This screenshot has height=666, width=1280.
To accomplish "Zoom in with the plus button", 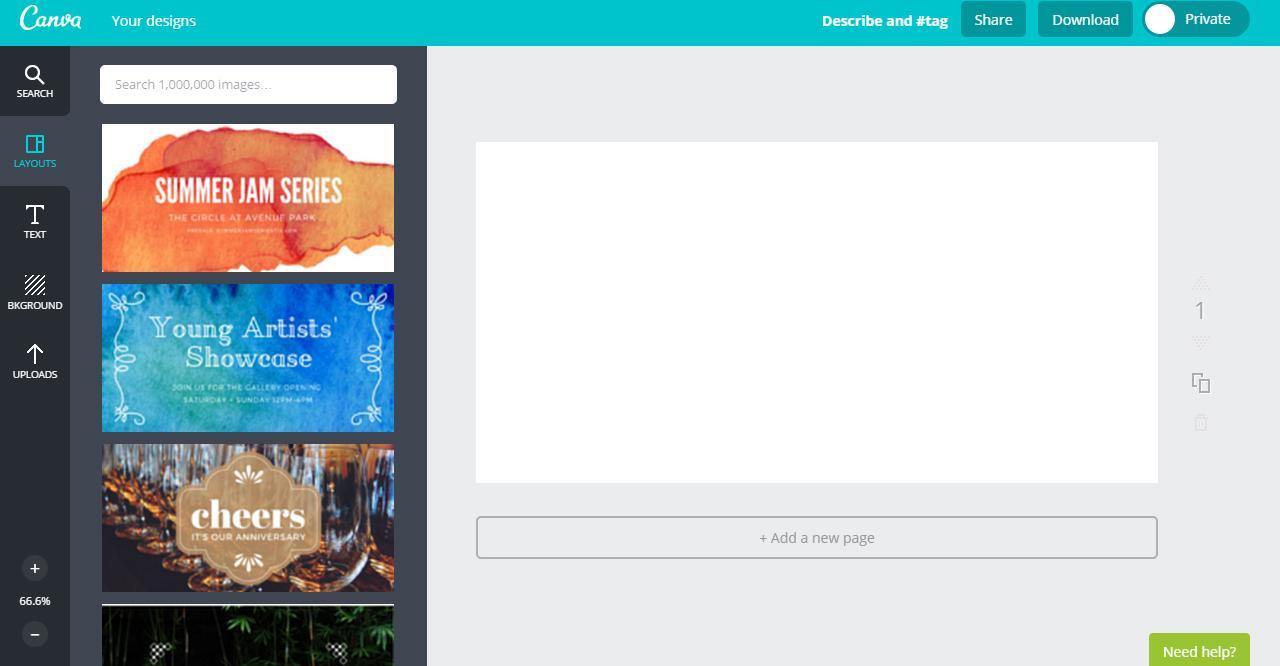I will (x=35, y=568).
